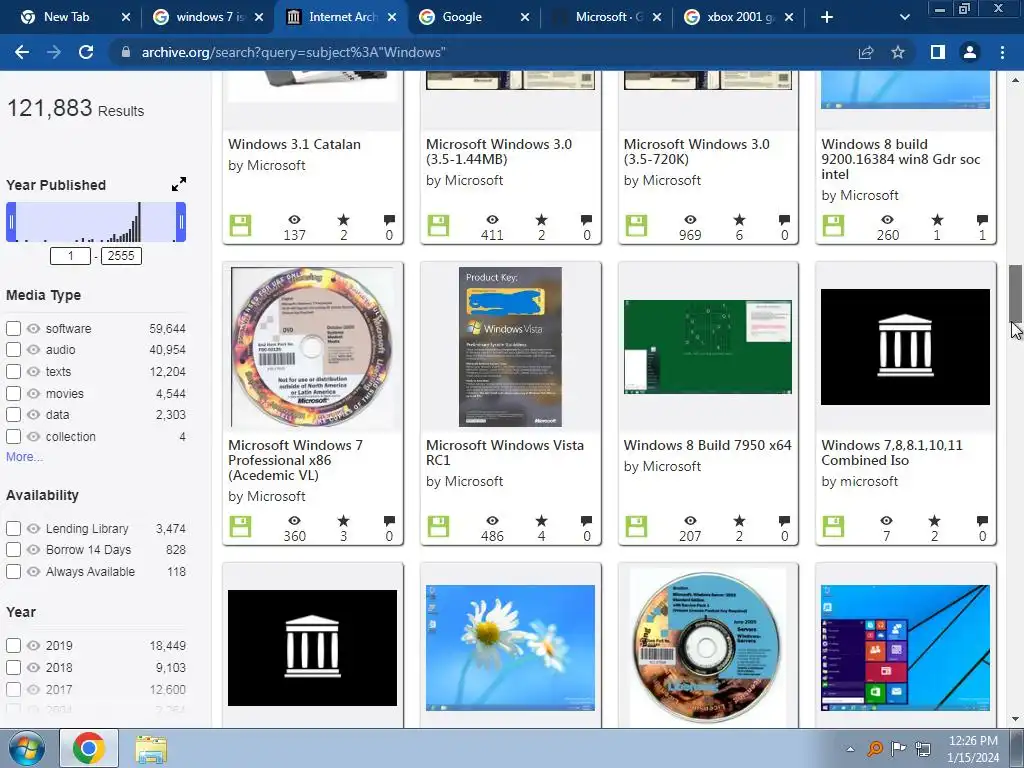Click favorites star on Windows 7,8,8.1,10,11 Combined Iso card
The height and width of the screenshot is (768, 1024).
point(935,520)
